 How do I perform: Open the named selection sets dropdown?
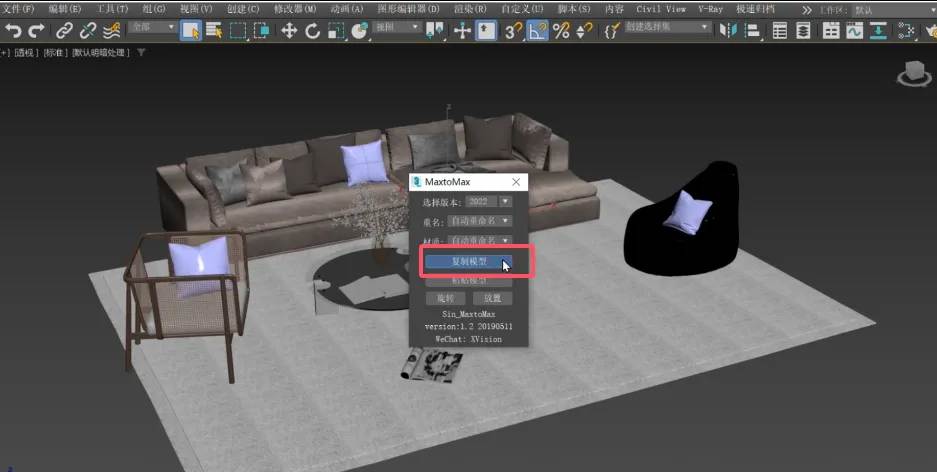click(x=667, y=27)
